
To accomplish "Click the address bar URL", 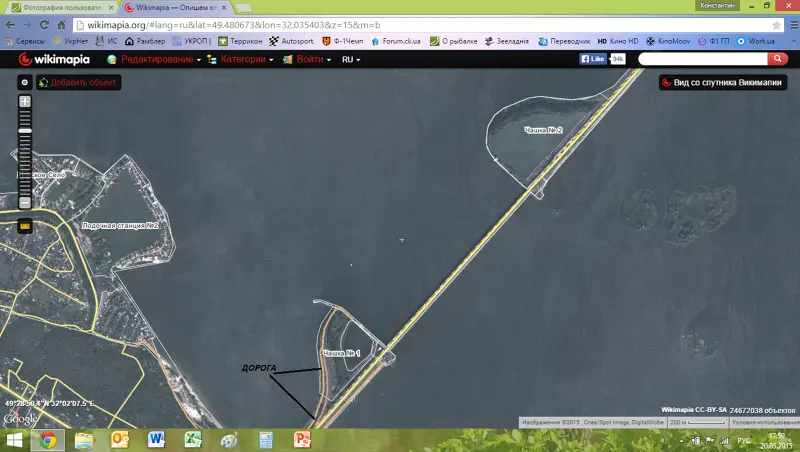I will tap(234, 25).
